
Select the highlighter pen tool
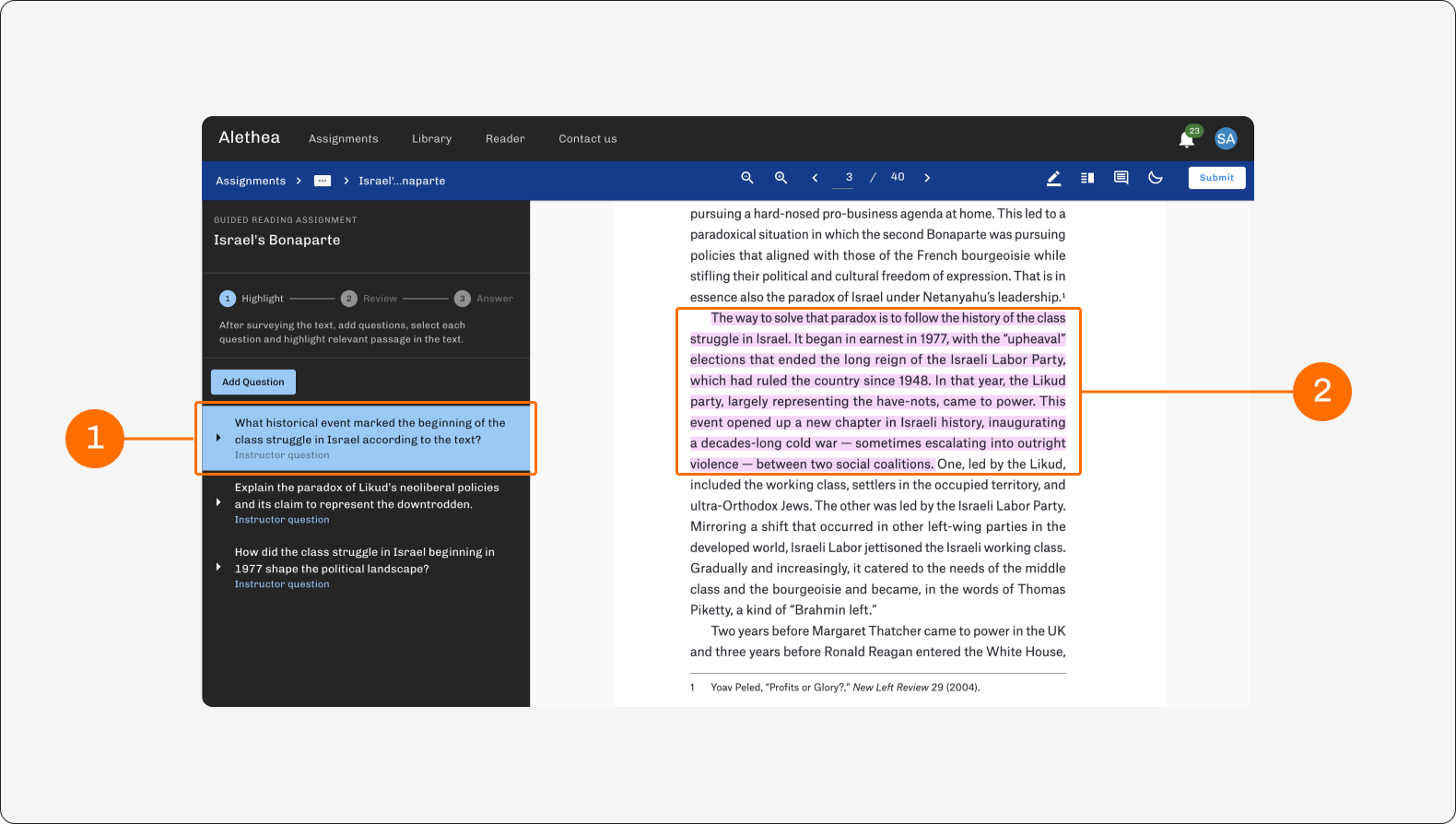coord(1053,178)
